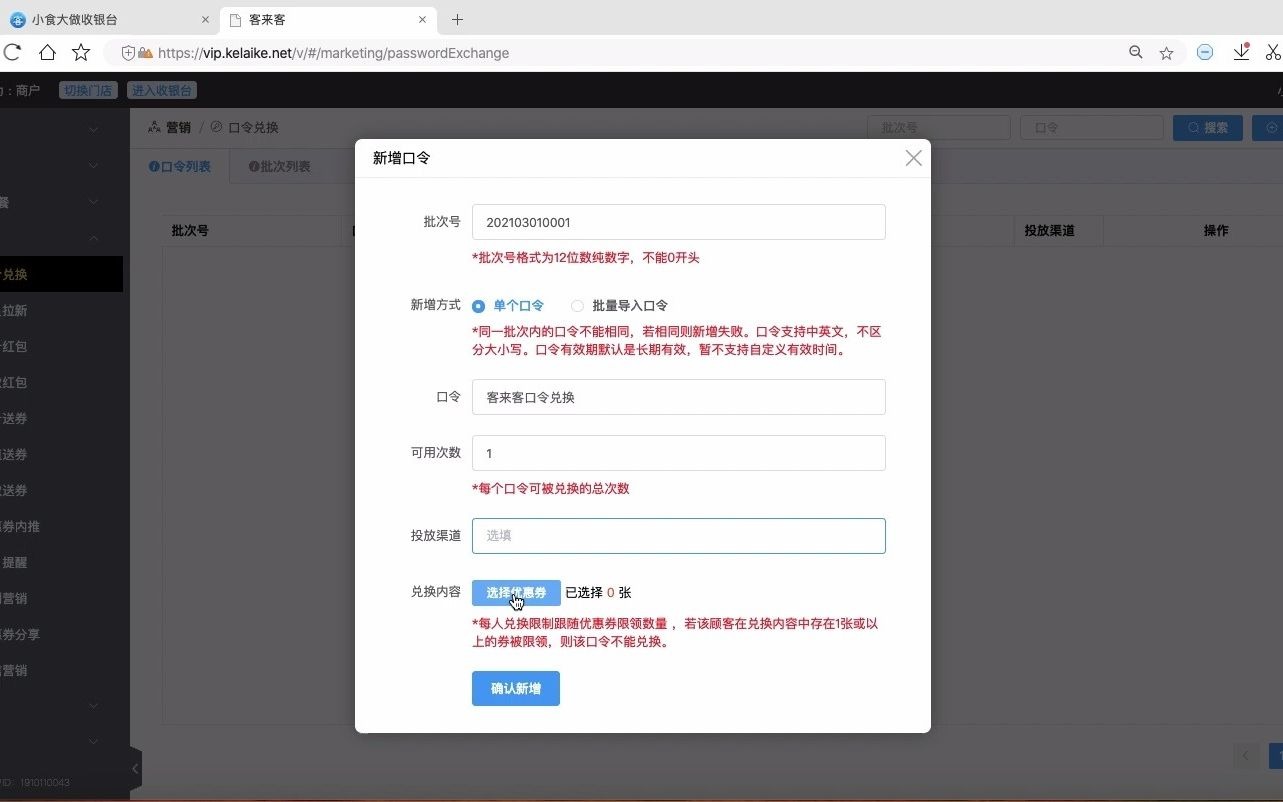Image resolution: width=1283 pixels, height=802 pixels.
Task: Click the 已选择 0 张 count text
Action: (599, 593)
